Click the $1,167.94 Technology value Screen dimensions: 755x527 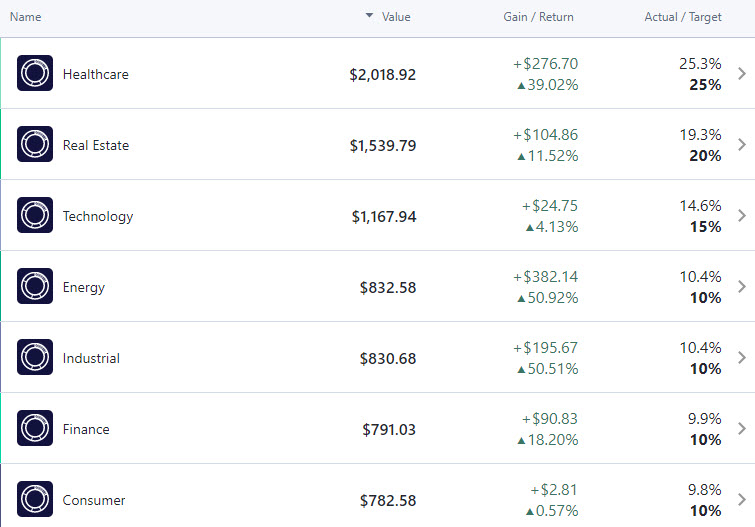coord(384,217)
